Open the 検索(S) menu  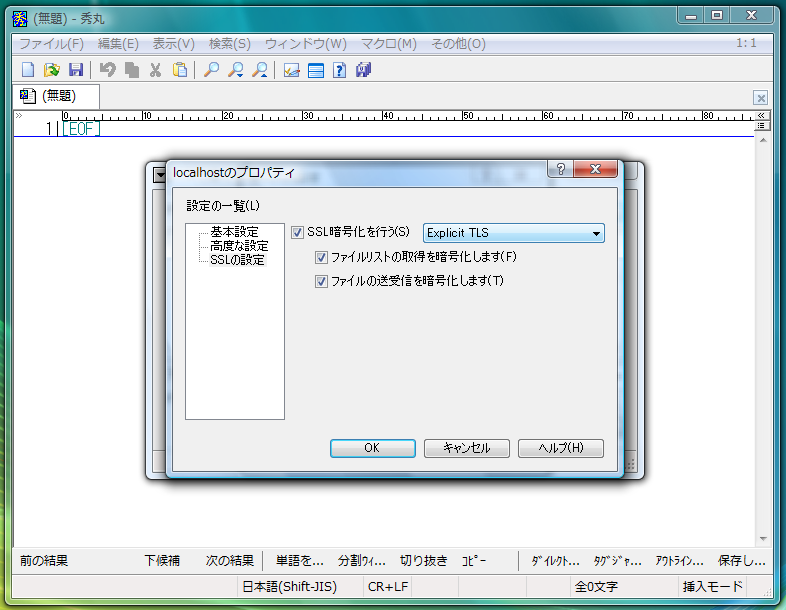click(229, 44)
